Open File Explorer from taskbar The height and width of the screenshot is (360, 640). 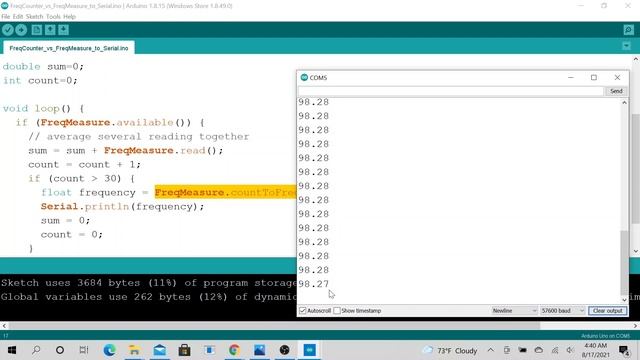coord(134,350)
